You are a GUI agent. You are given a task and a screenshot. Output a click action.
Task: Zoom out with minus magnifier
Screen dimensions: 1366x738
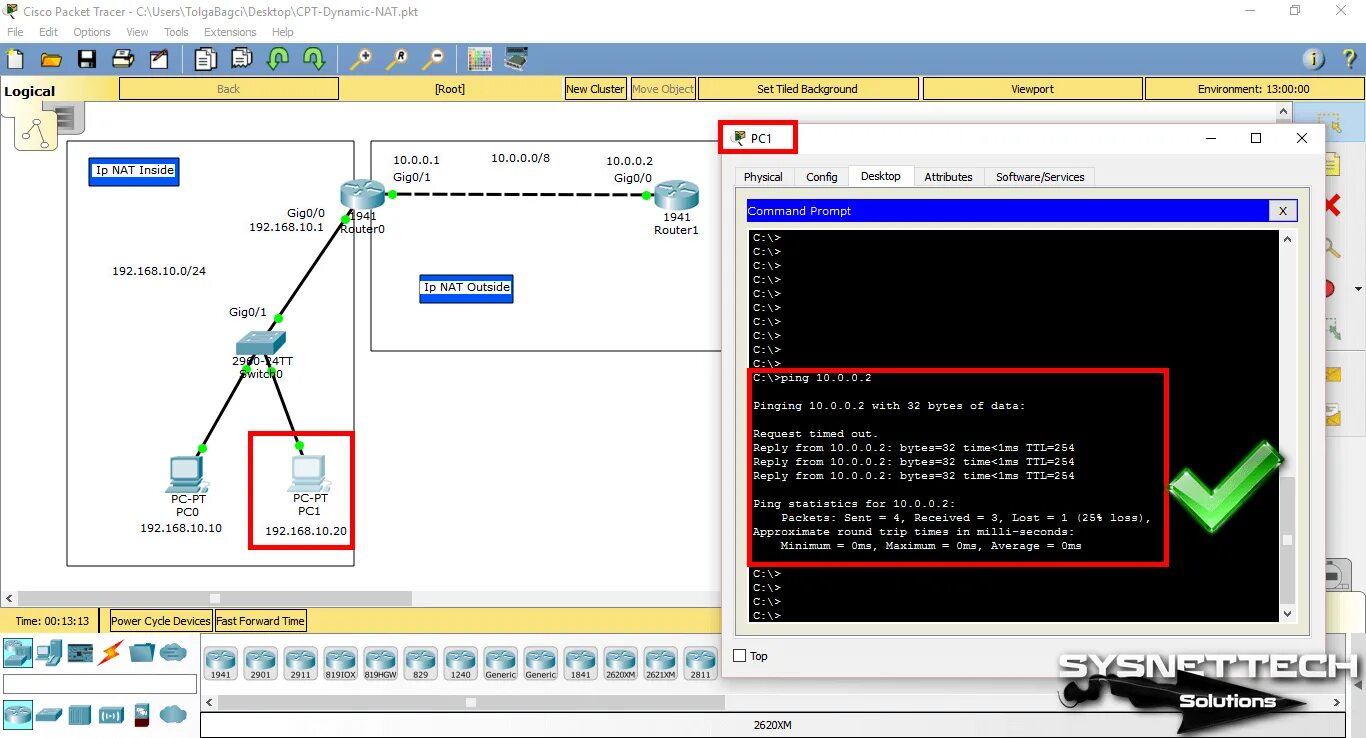coord(433,59)
